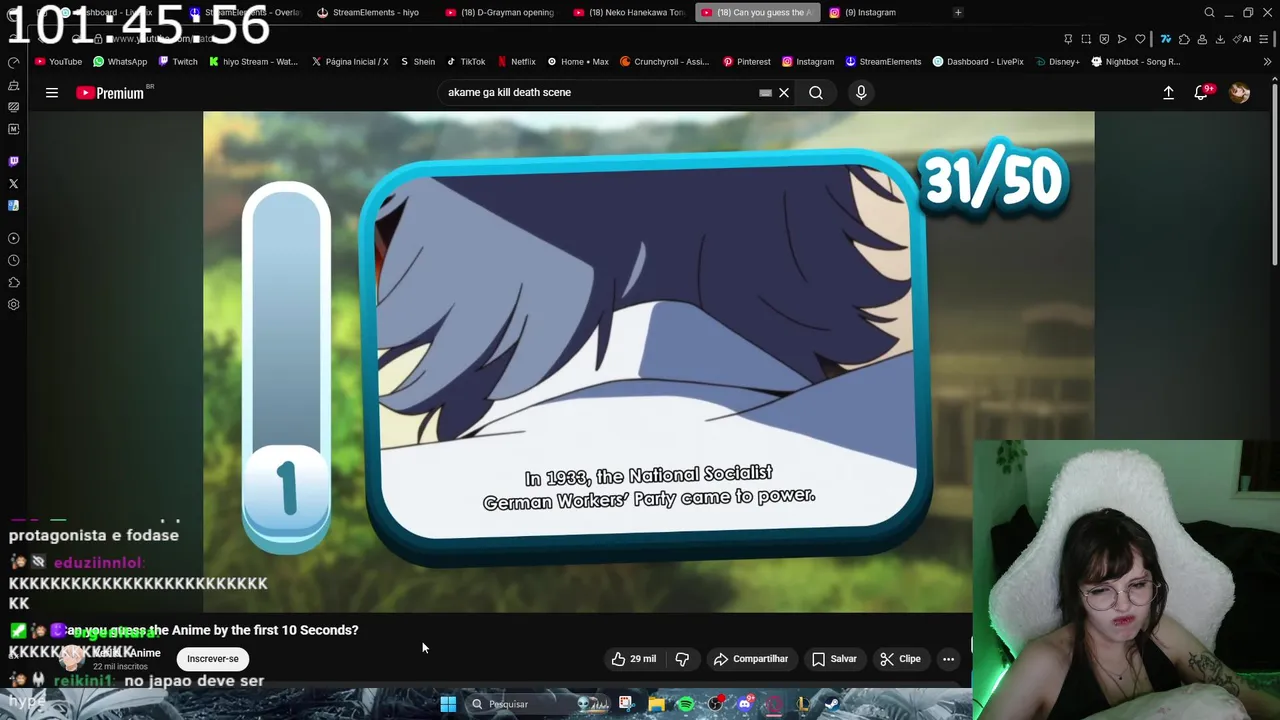Open the tab search magnifier in the title bar
This screenshot has width=1280, height=720.
1209,13
